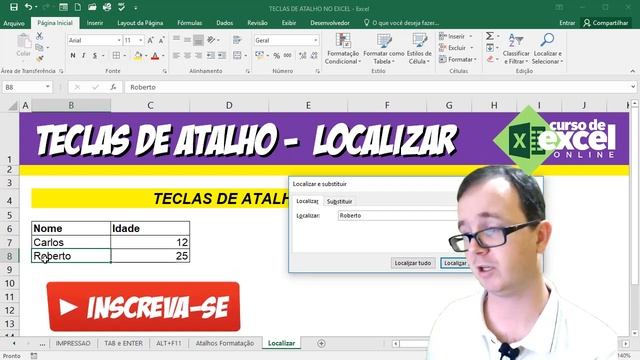This screenshot has height=360, width=640.
Task: Apply the yellow fill color bucket
Action: tap(138, 56)
